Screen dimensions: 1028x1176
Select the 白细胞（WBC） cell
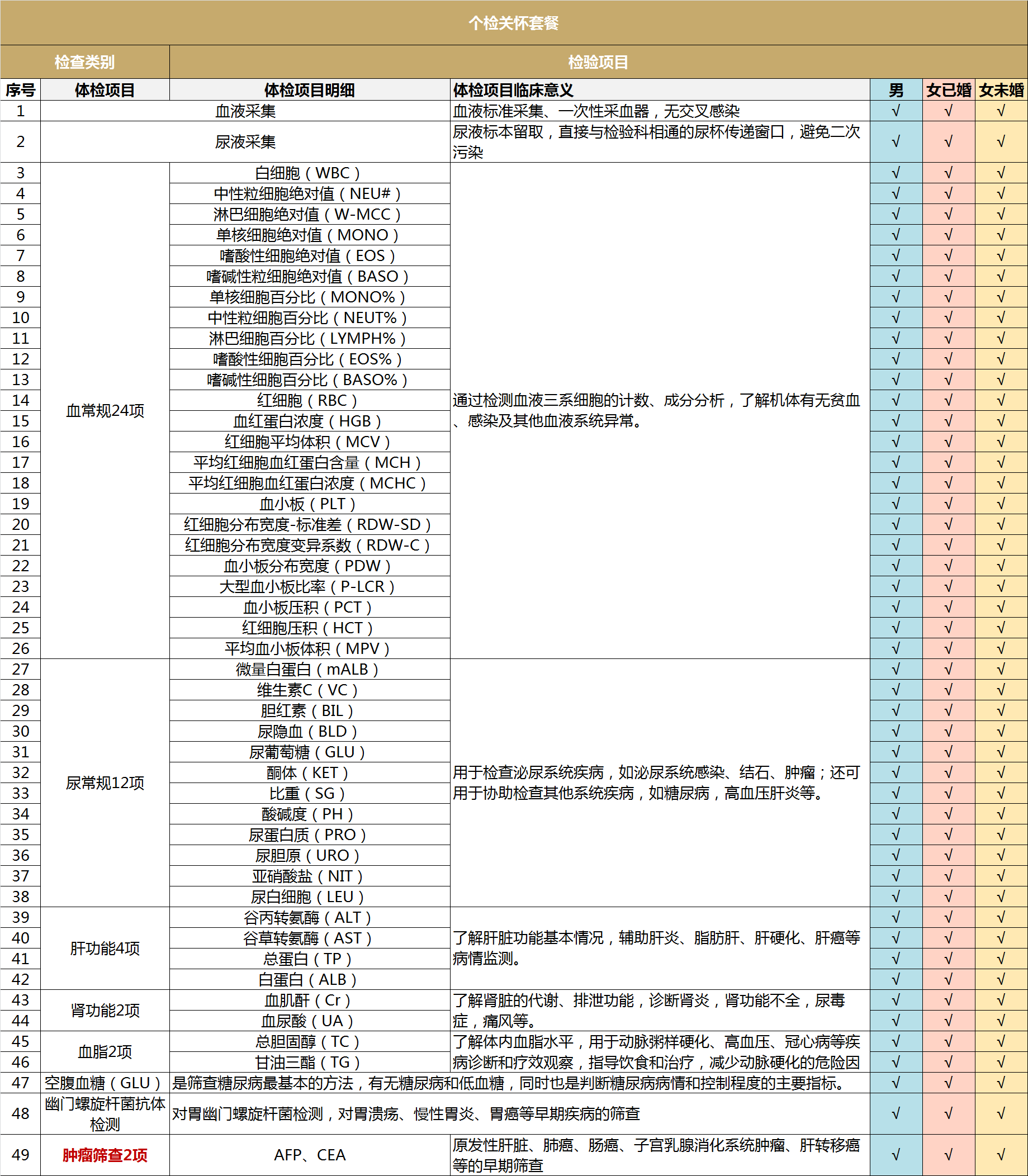[x=310, y=173]
